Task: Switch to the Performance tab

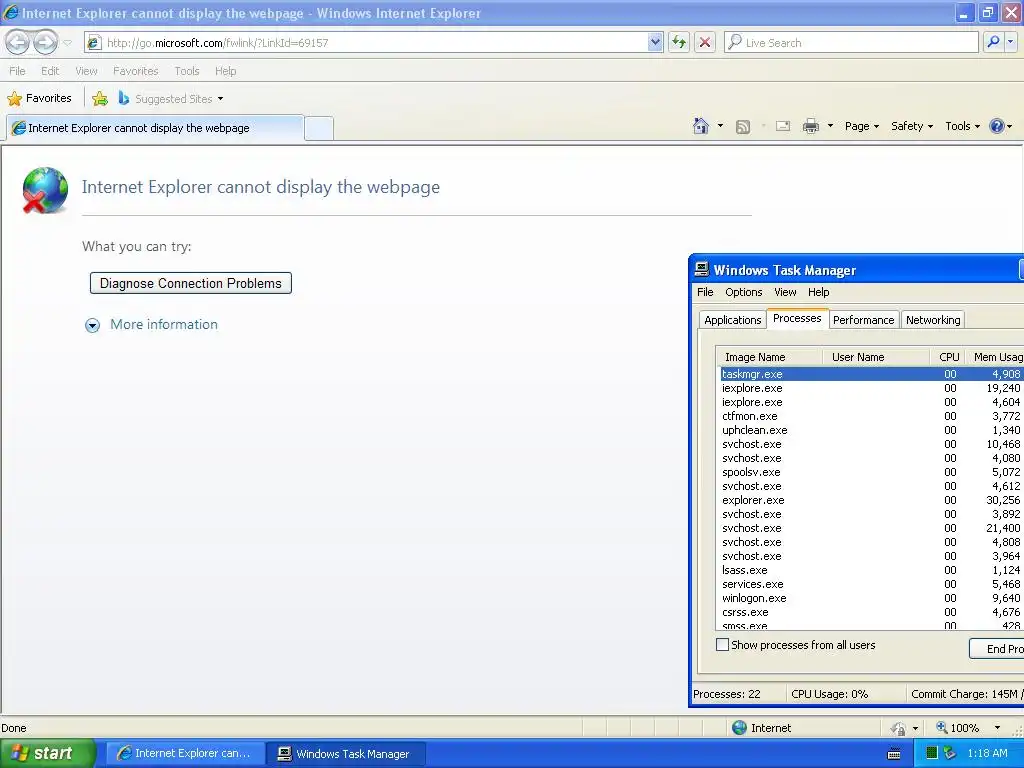Action: [863, 320]
